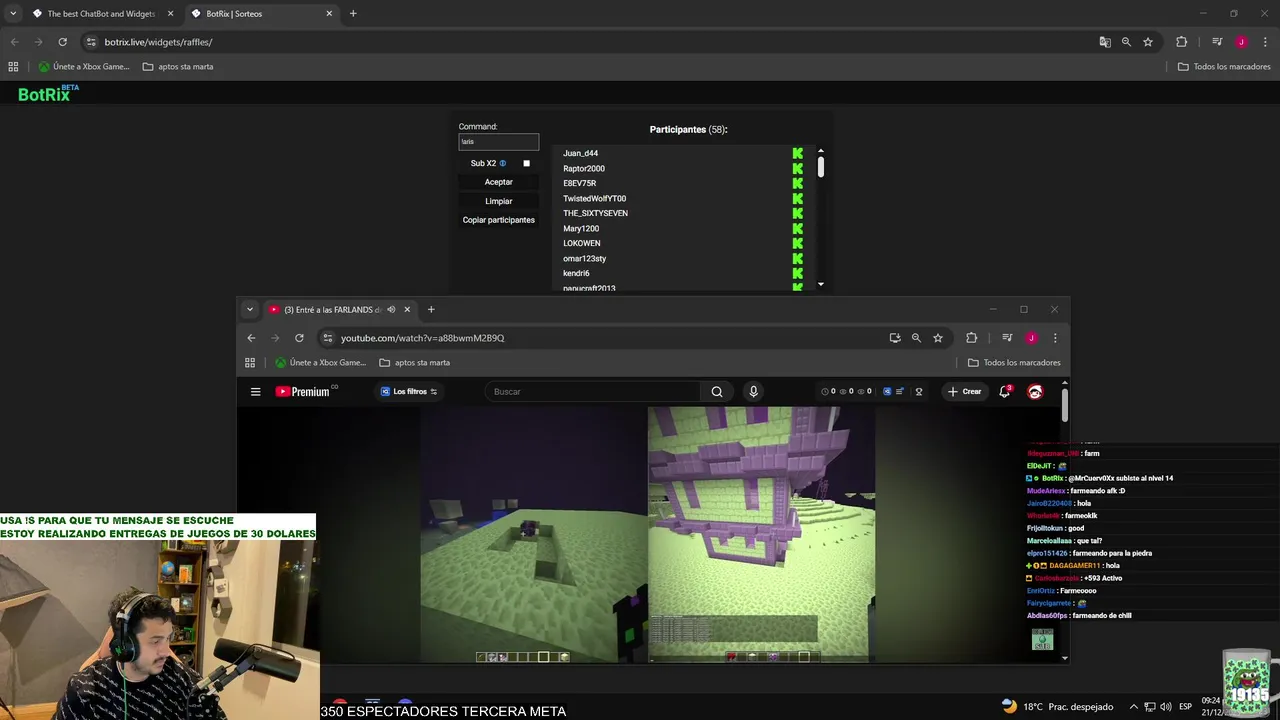The width and height of the screenshot is (1280, 720).
Task: Select the BotRix | Sorteos tab
Action: click(262, 14)
